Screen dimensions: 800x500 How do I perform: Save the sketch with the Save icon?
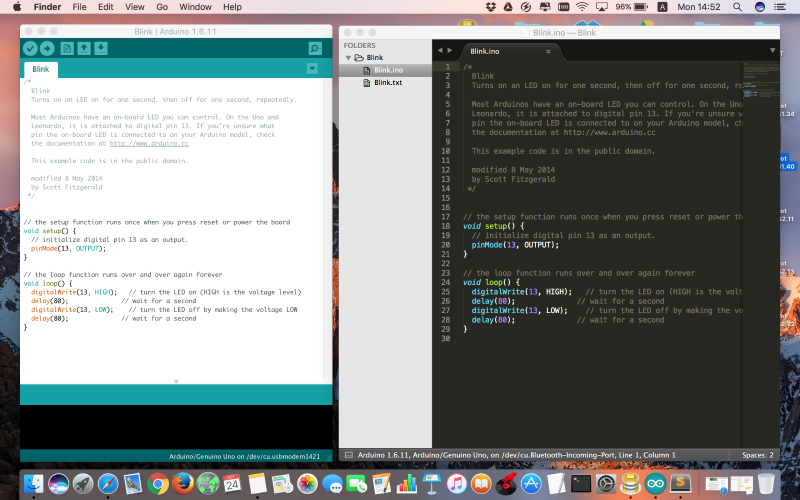click(x=101, y=48)
